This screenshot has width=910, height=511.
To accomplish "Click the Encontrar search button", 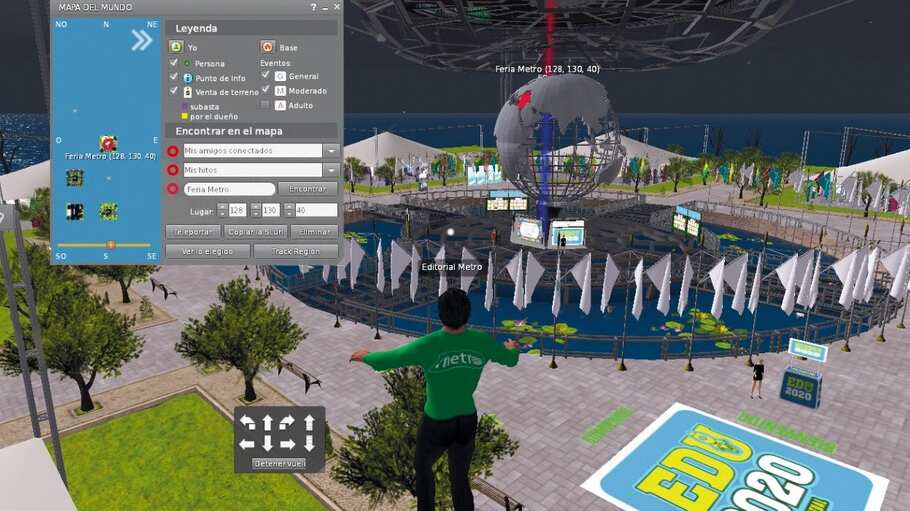I will [x=307, y=189].
